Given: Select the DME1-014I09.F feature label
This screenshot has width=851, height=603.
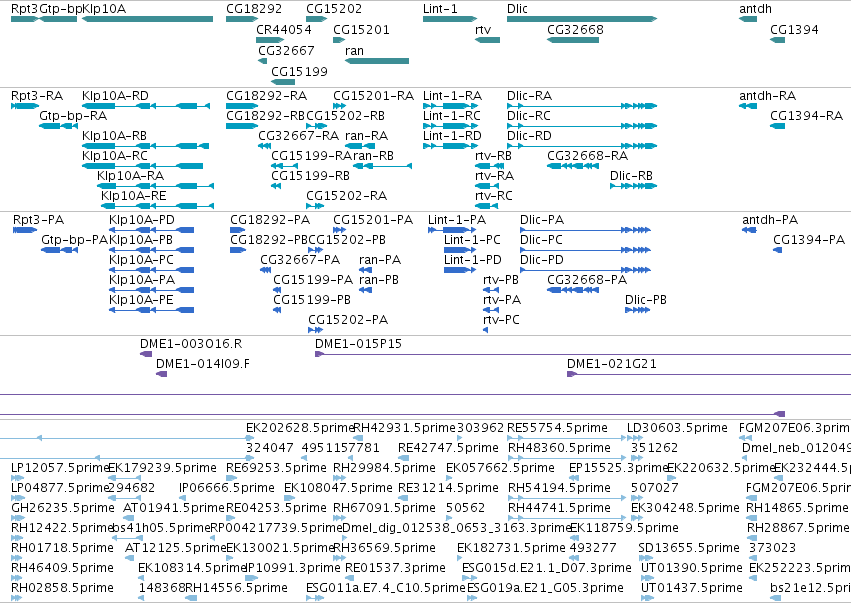Looking at the screenshot, I should click(203, 364).
